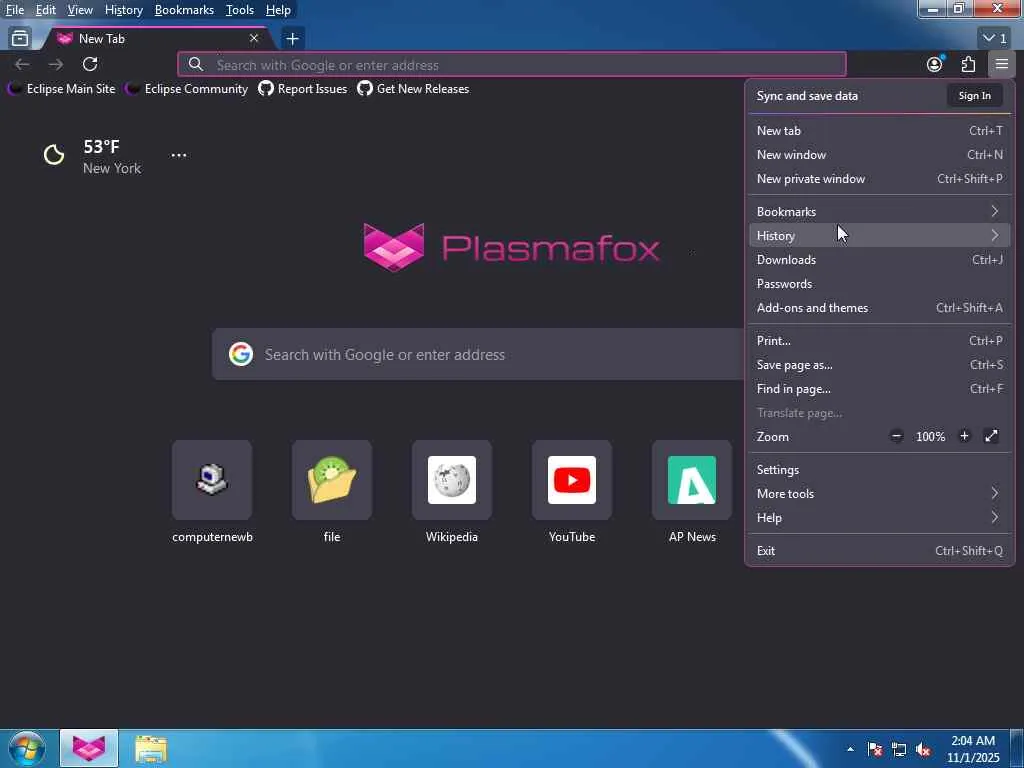
Task: Open File in menu bar
Action: point(15,10)
